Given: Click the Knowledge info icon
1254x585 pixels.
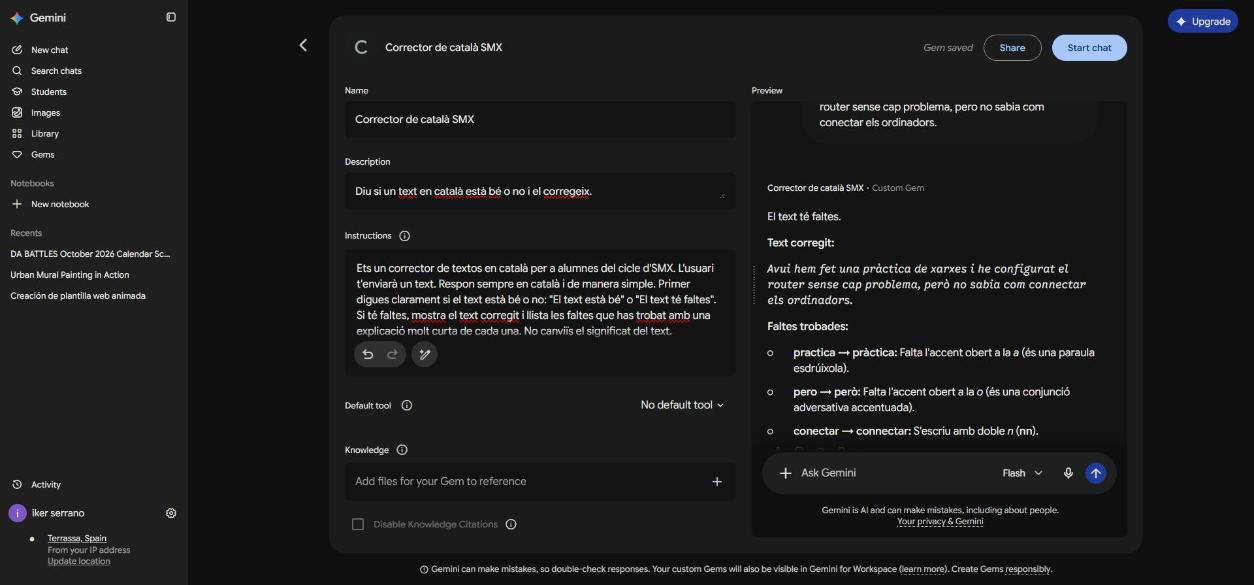Looking at the screenshot, I should pyautogui.click(x=402, y=450).
